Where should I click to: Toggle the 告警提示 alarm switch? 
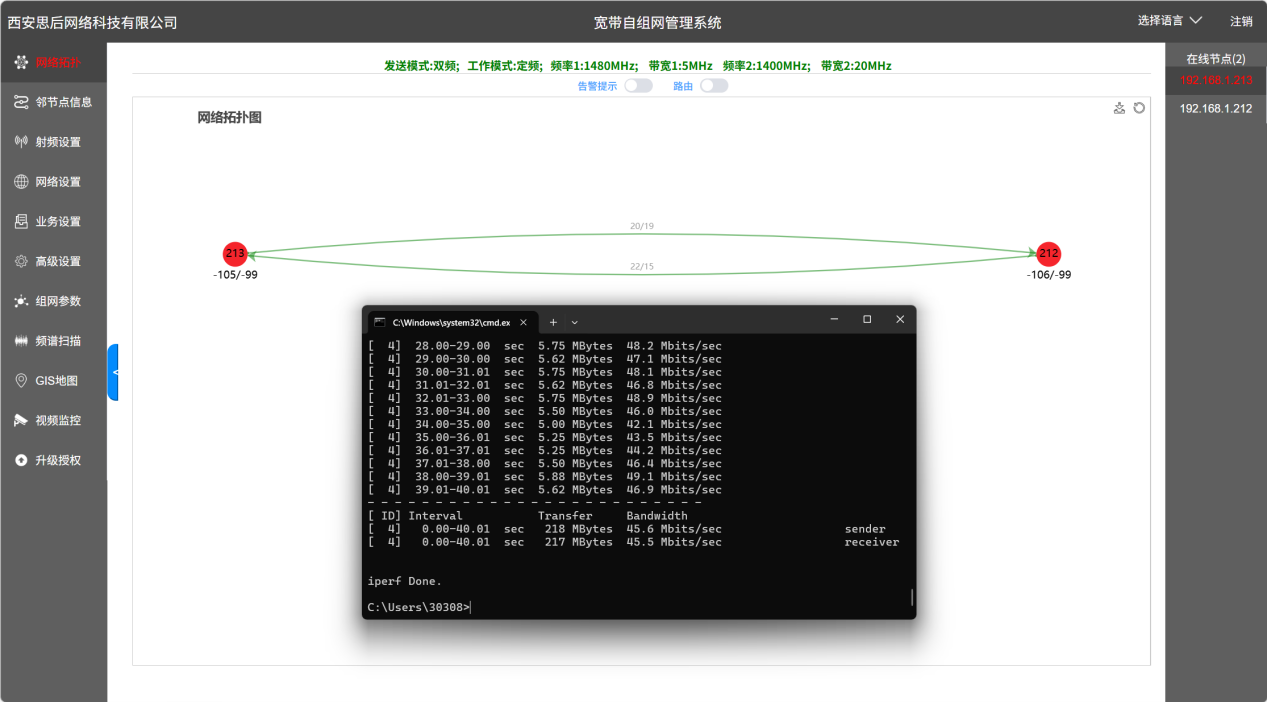638,86
